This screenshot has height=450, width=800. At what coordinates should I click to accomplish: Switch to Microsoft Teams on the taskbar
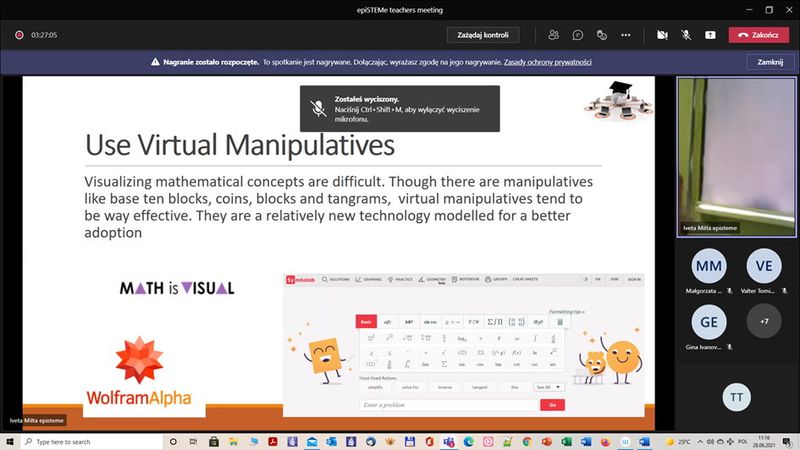[449, 442]
